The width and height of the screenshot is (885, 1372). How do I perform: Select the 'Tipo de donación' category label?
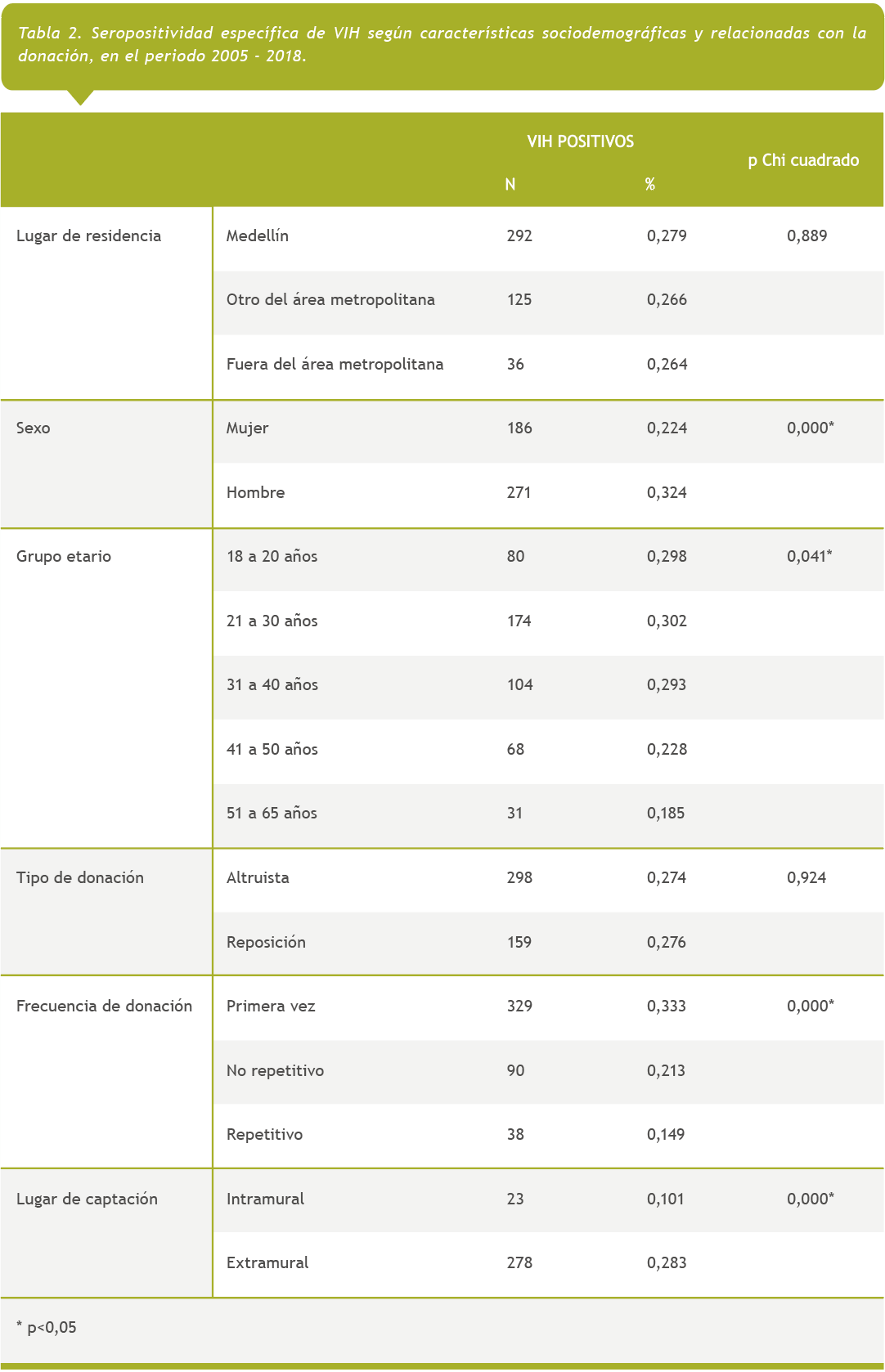click(x=80, y=878)
